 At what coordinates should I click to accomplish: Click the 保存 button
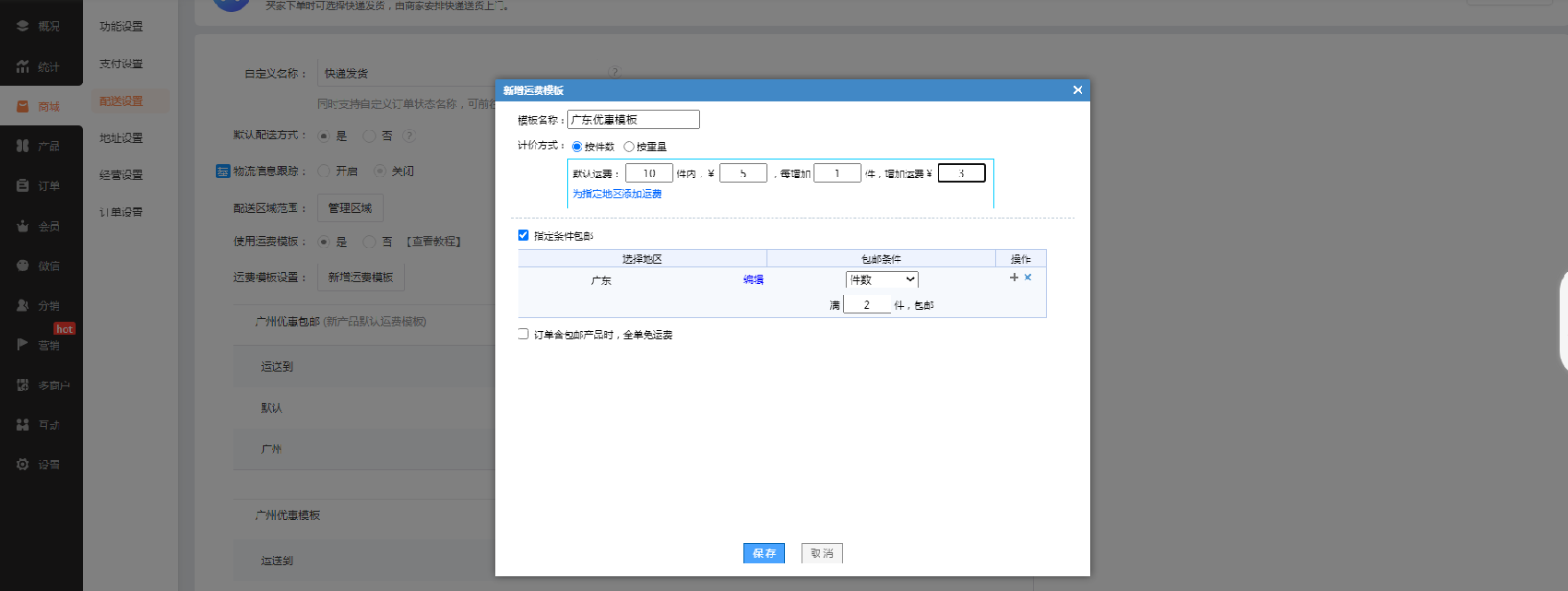point(764,553)
